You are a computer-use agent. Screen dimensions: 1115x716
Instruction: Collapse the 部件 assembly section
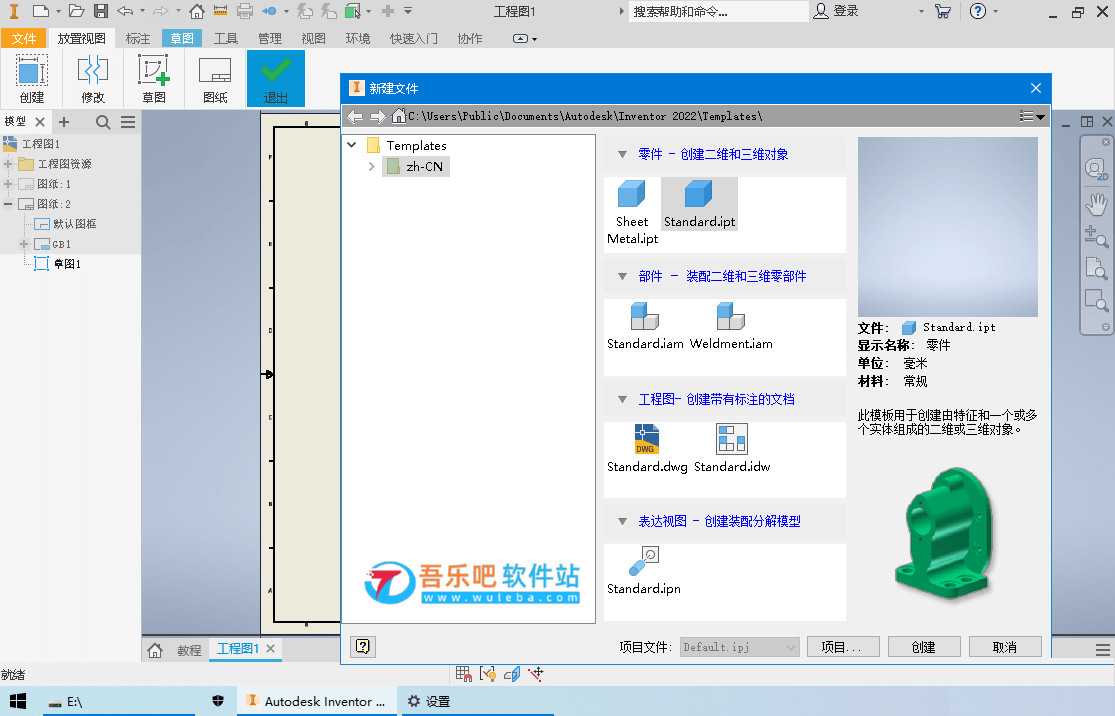(622, 277)
